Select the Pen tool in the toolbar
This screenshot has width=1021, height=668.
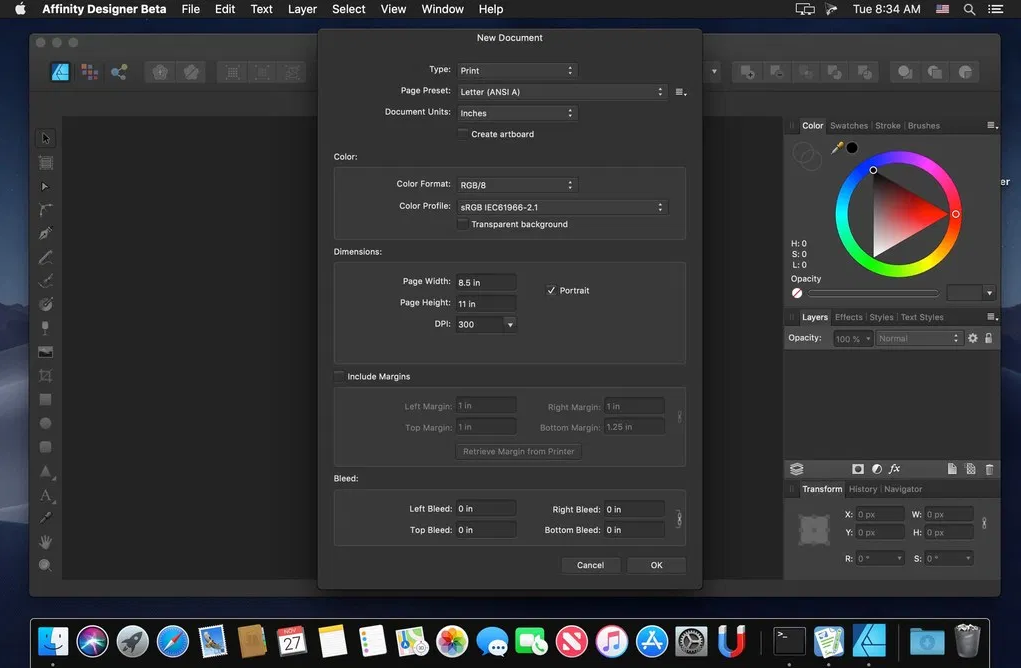[45, 232]
